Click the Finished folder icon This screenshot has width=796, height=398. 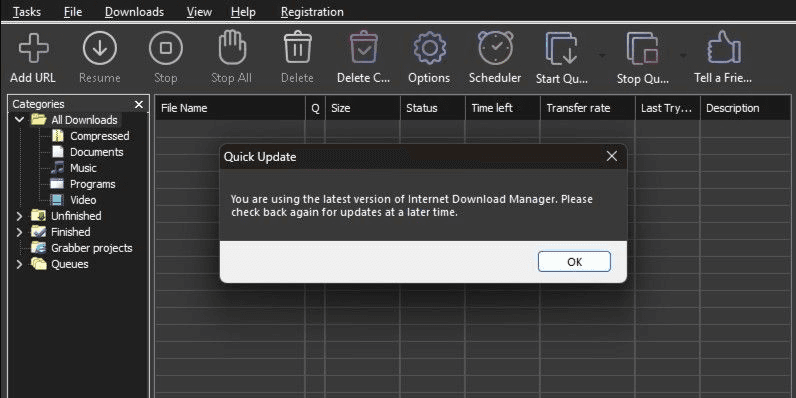(x=39, y=232)
